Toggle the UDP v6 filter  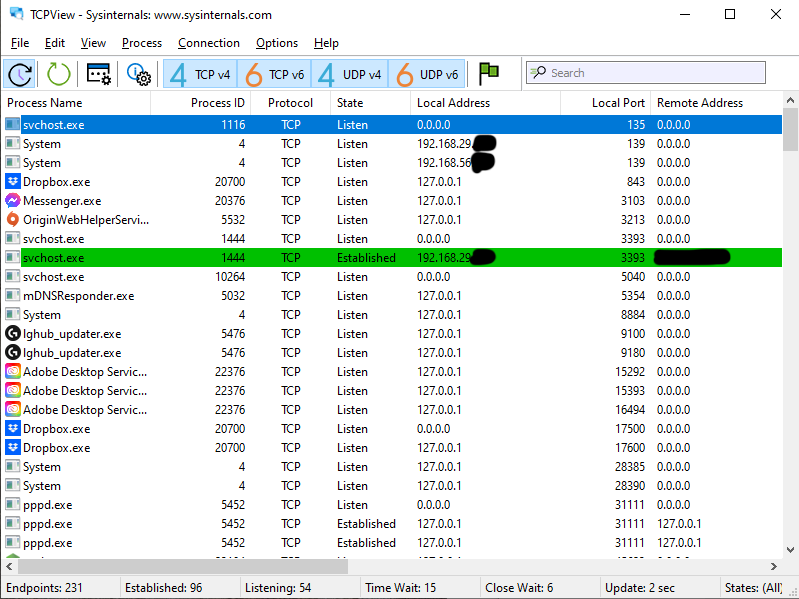click(x=427, y=74)
